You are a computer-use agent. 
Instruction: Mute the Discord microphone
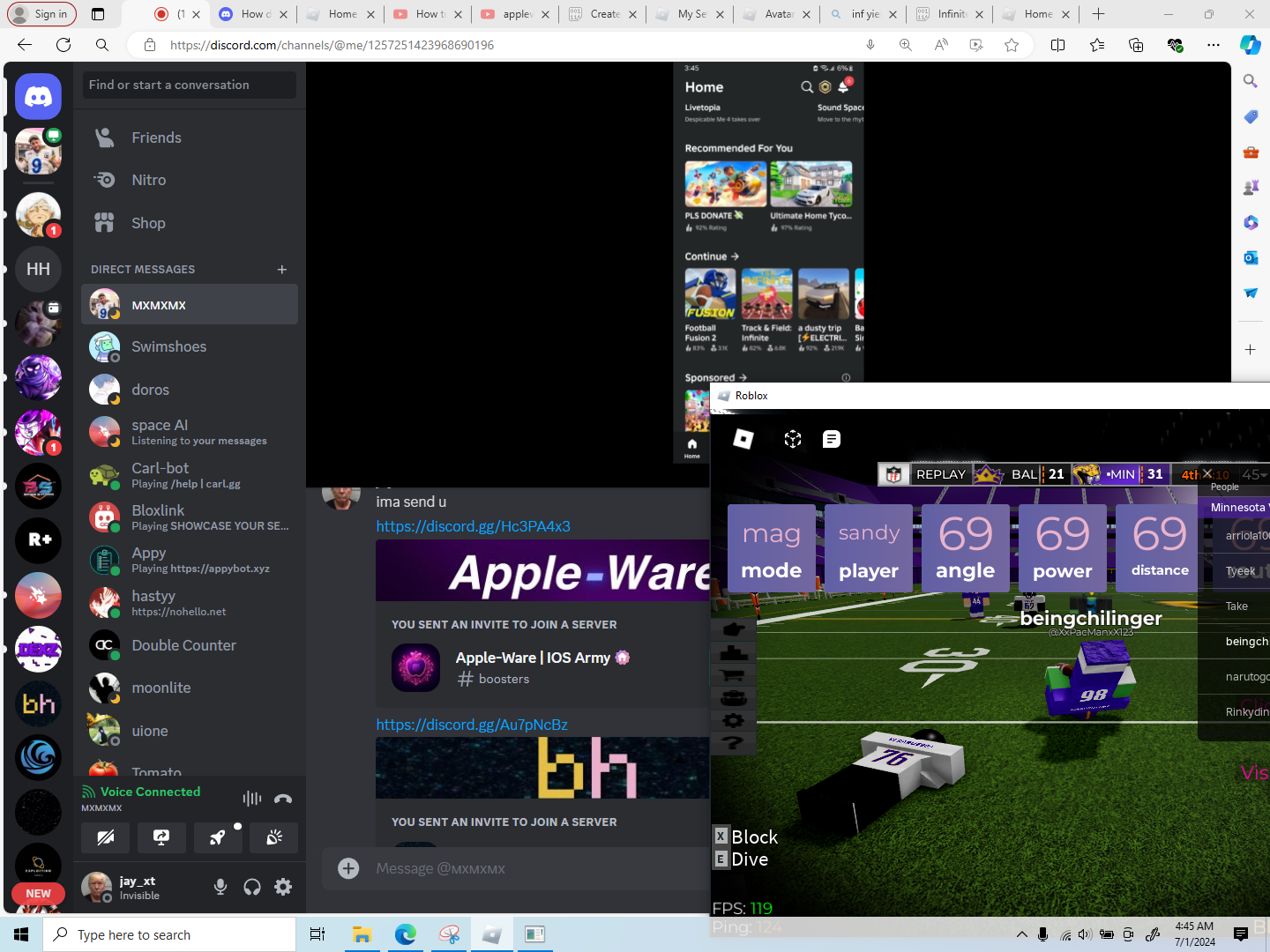[x=220, y=887]
